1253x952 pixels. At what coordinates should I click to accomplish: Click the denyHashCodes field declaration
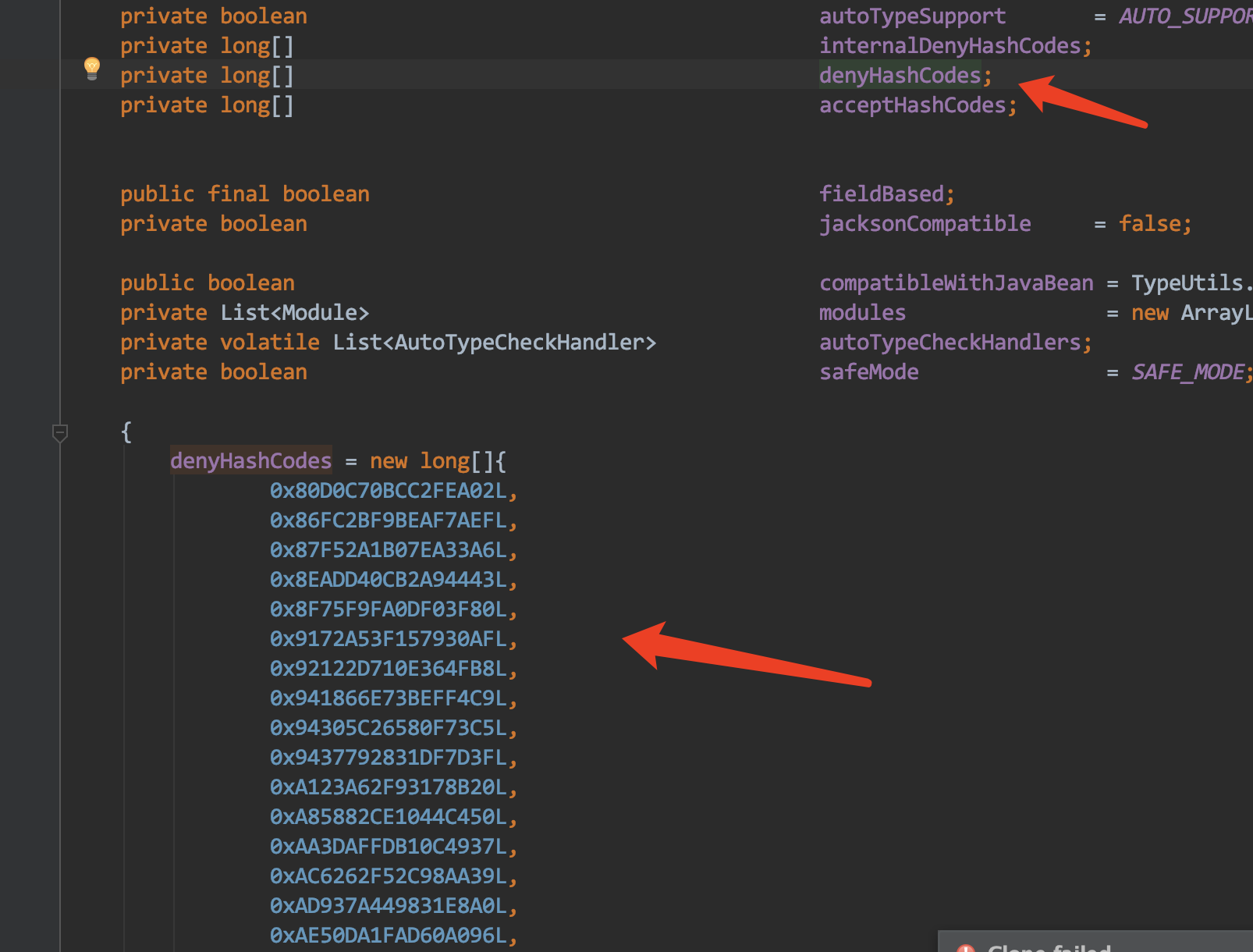900,76
